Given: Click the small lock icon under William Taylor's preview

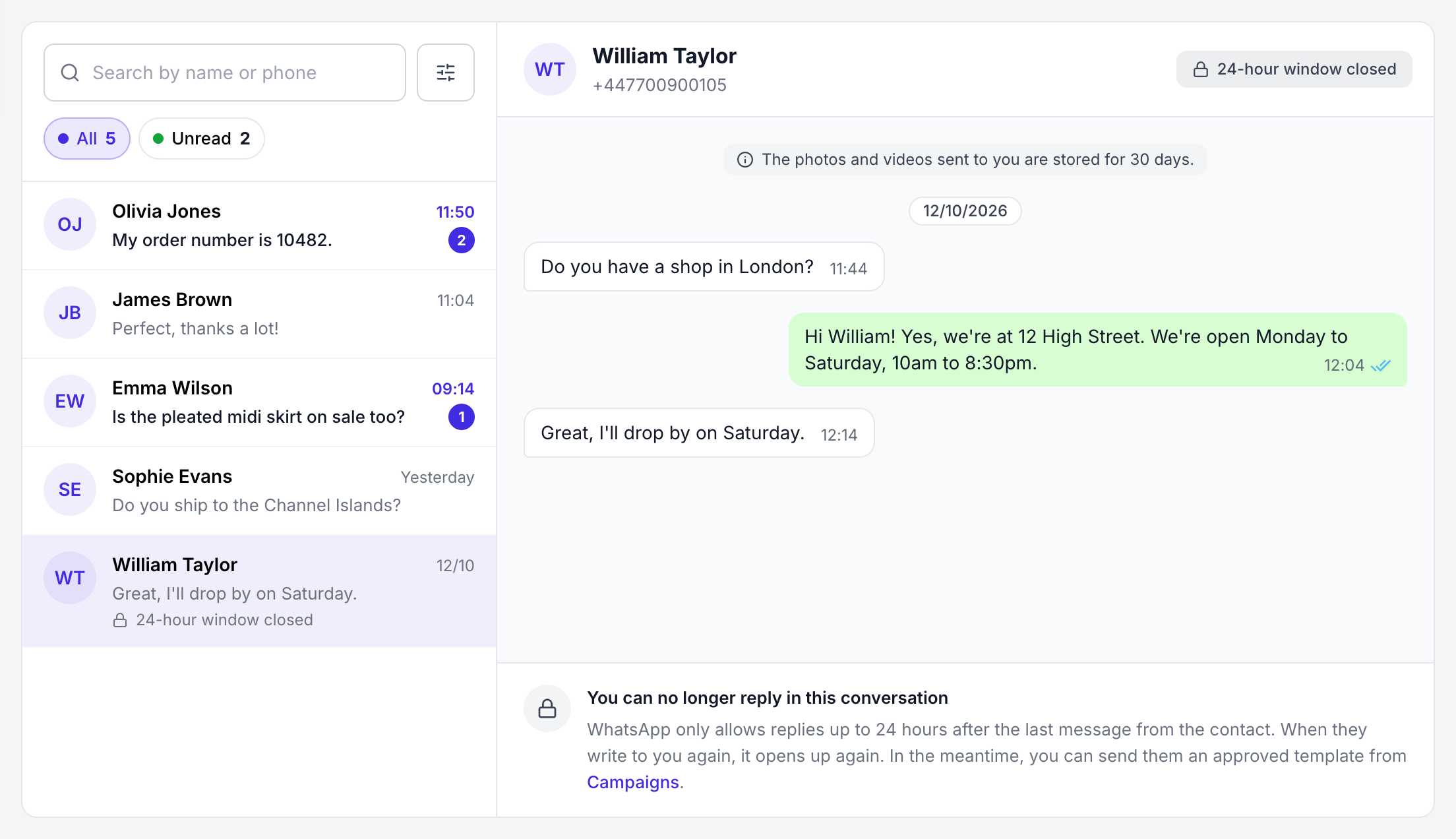Looking at the screenshot, I should 120,620.
